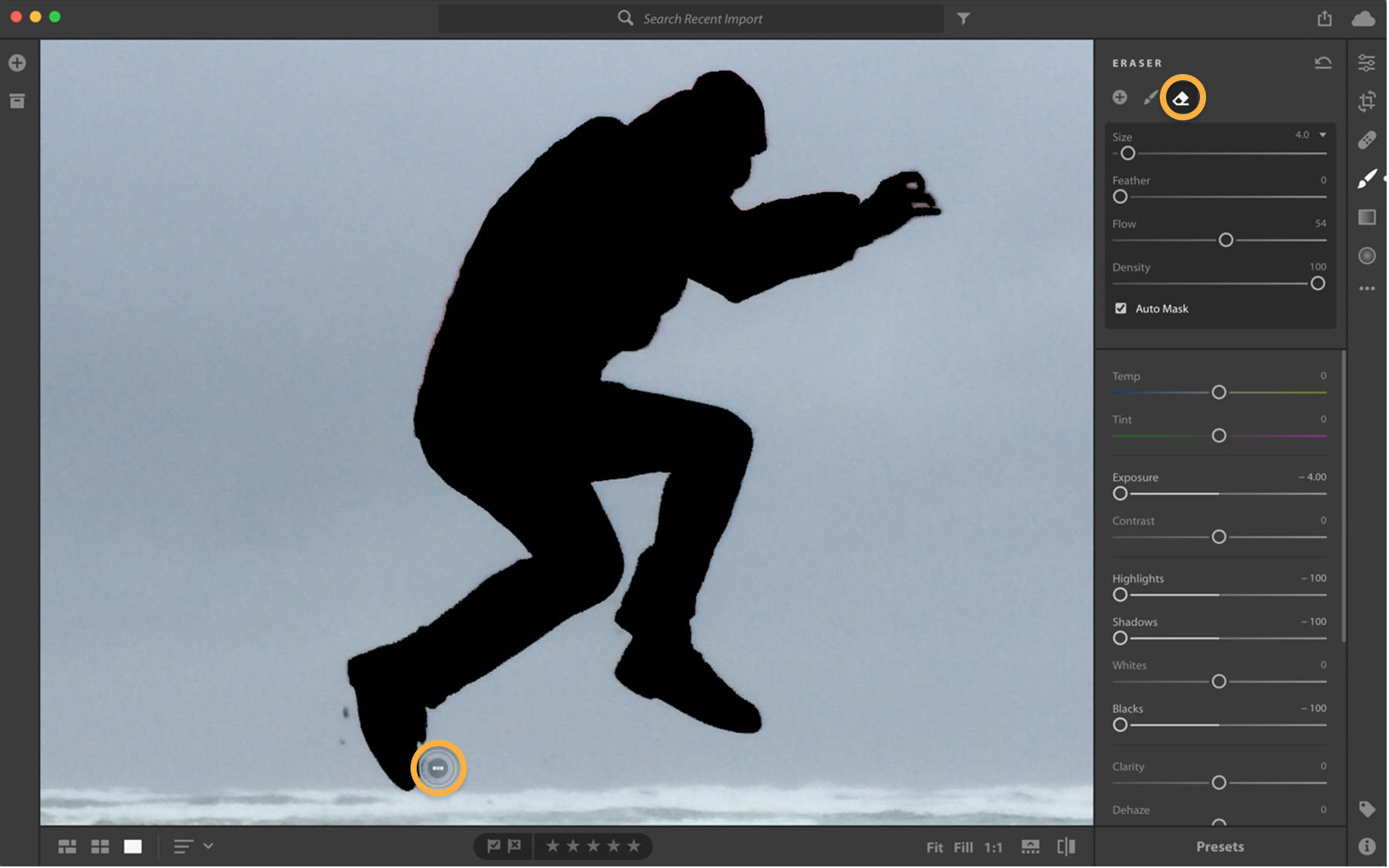Screen dimensions: 1389x868
Task: Disable the Auto Mask checkbox
Action: 1120,308
